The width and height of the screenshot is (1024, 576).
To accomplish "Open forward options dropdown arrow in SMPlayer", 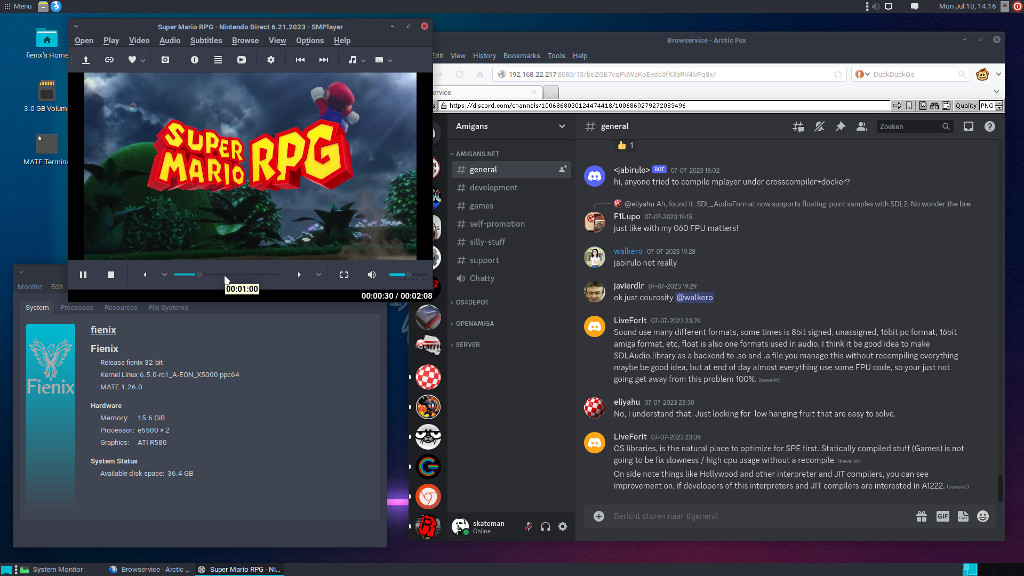I will point(319,275).
